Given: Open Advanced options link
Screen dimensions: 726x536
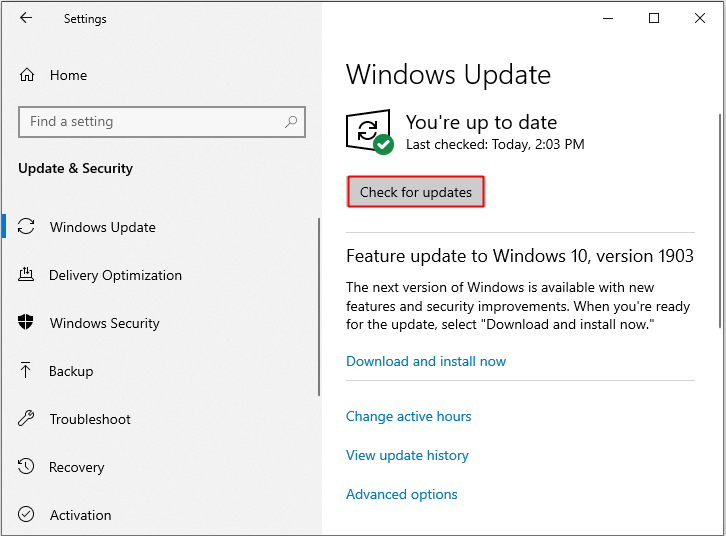Looking at the screenshot, I should [401, 494].
